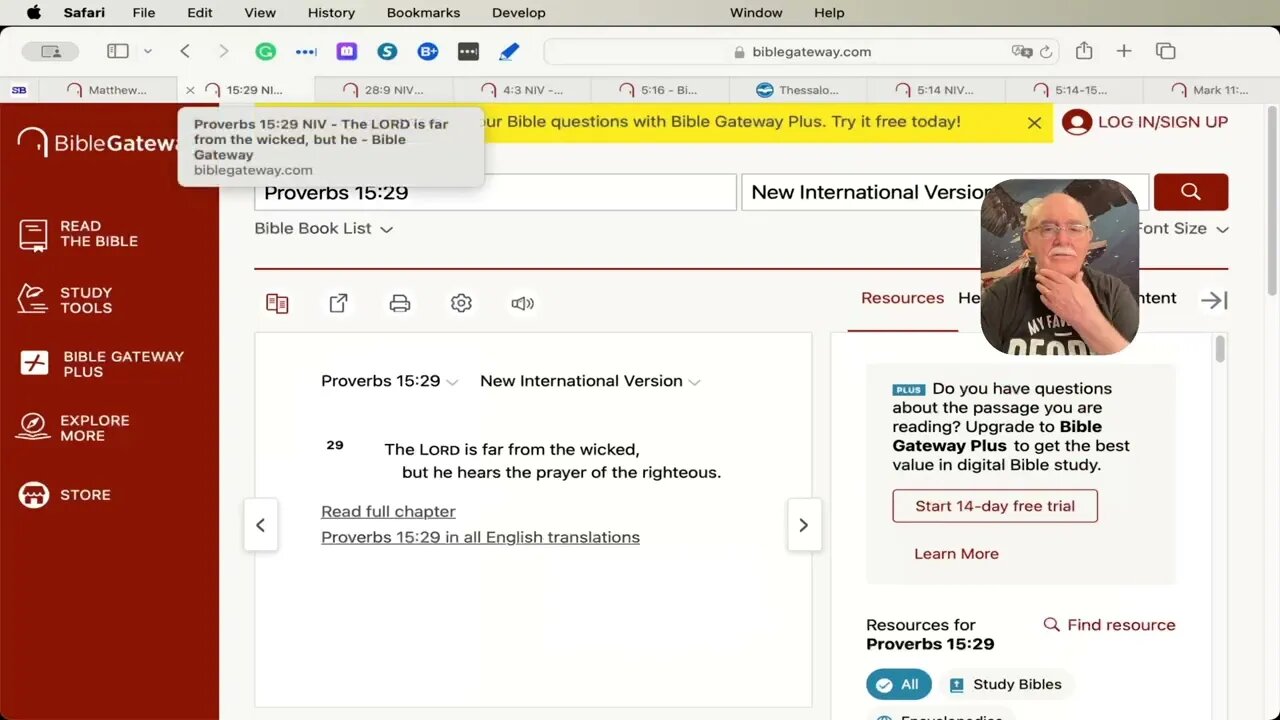Collapse the resources panel arrow
The image size is (1280, 720).
point(1214,300)
